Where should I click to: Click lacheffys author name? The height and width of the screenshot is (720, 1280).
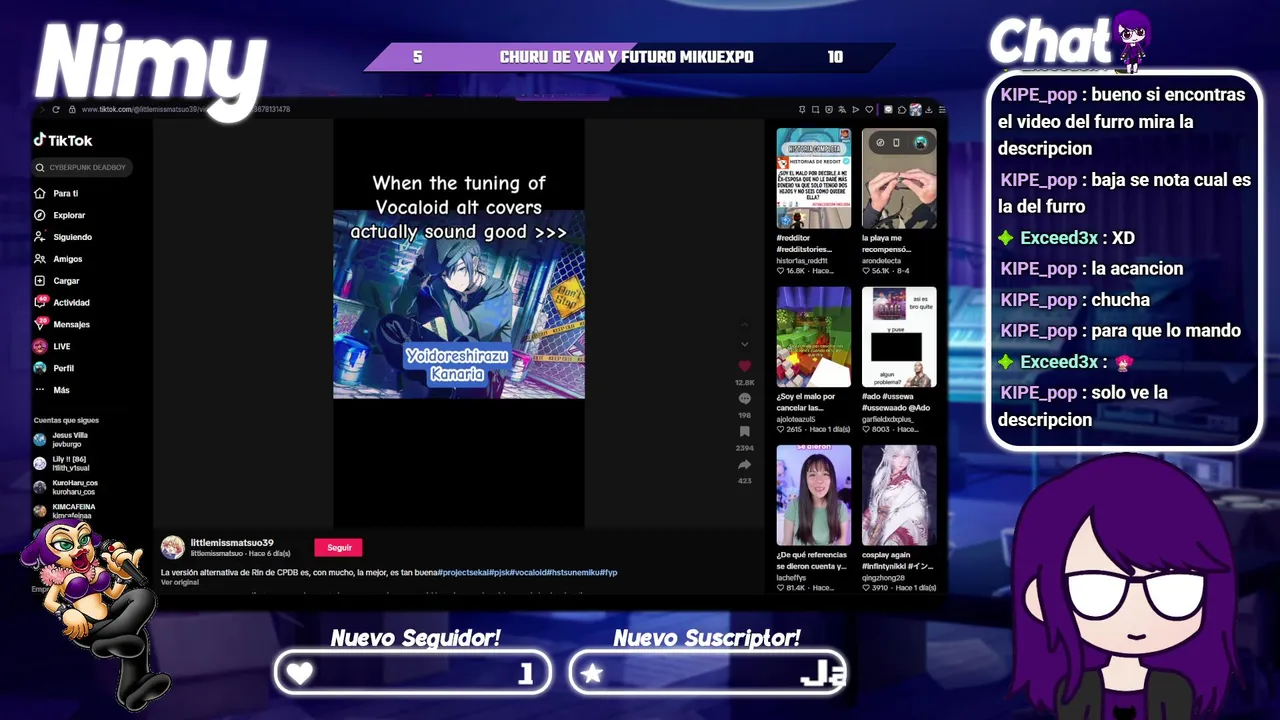pyautogui.click(x=795, y=578)
